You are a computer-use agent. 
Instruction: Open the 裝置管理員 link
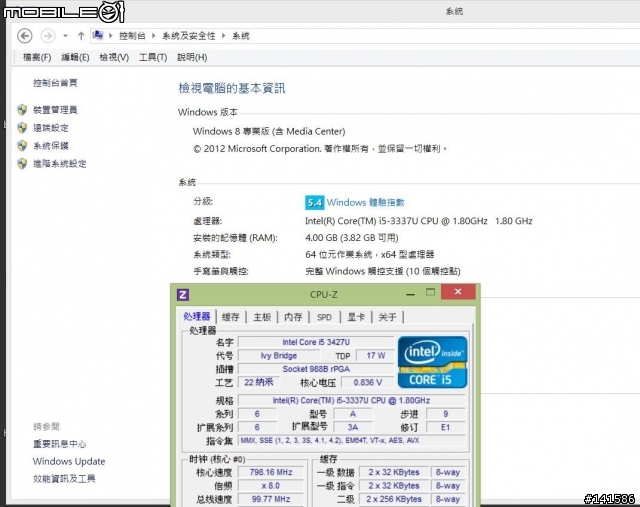coord(55,110)
